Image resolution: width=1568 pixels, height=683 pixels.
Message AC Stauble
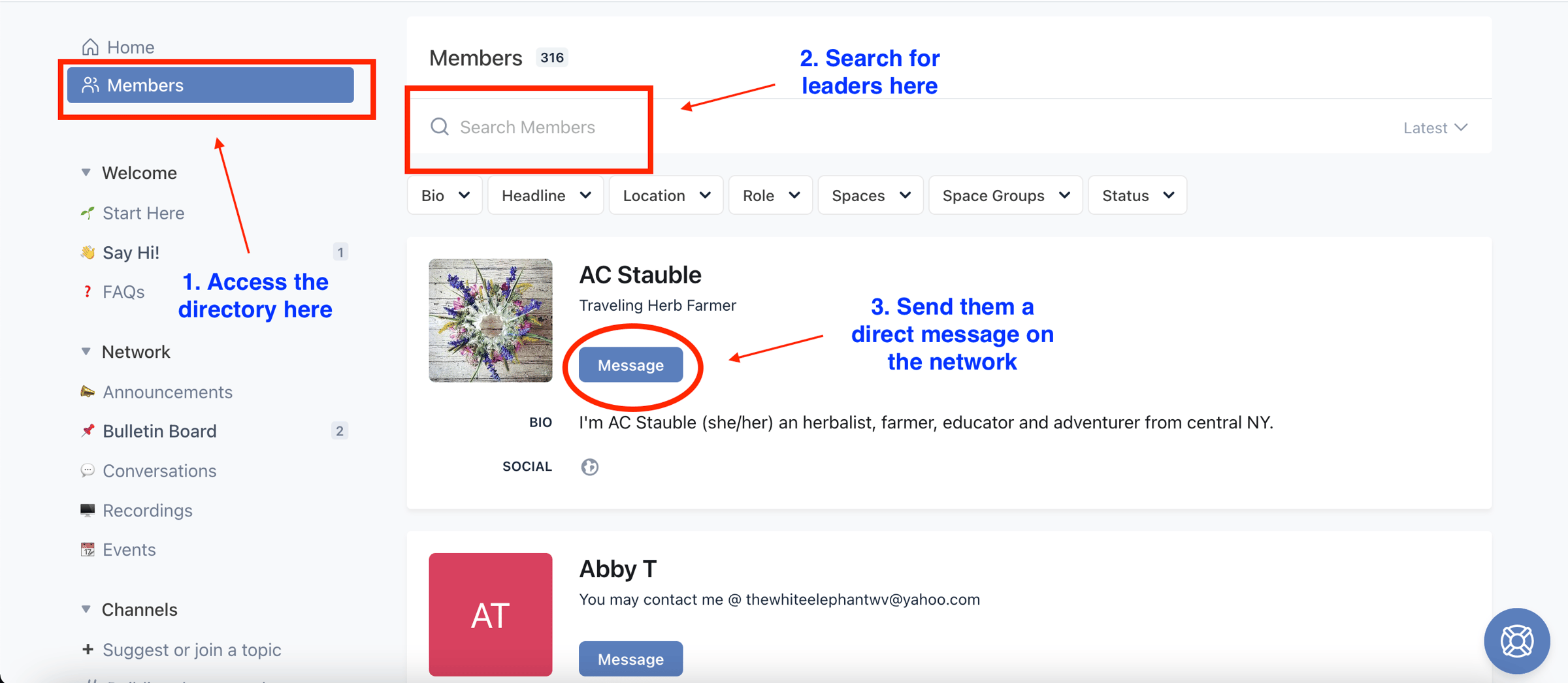pos(630,365)
